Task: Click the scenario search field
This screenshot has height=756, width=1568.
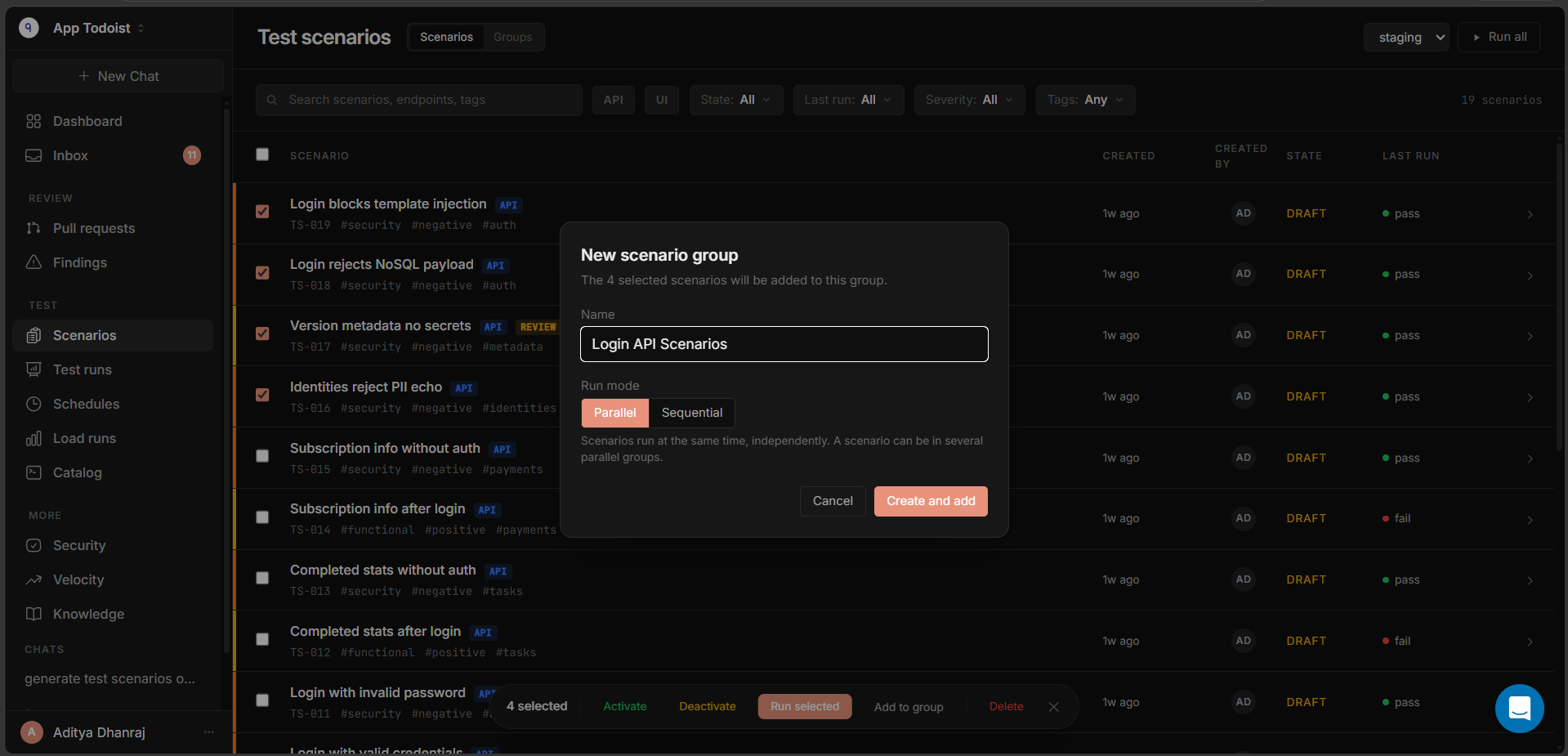Action: tap(419, 100)
